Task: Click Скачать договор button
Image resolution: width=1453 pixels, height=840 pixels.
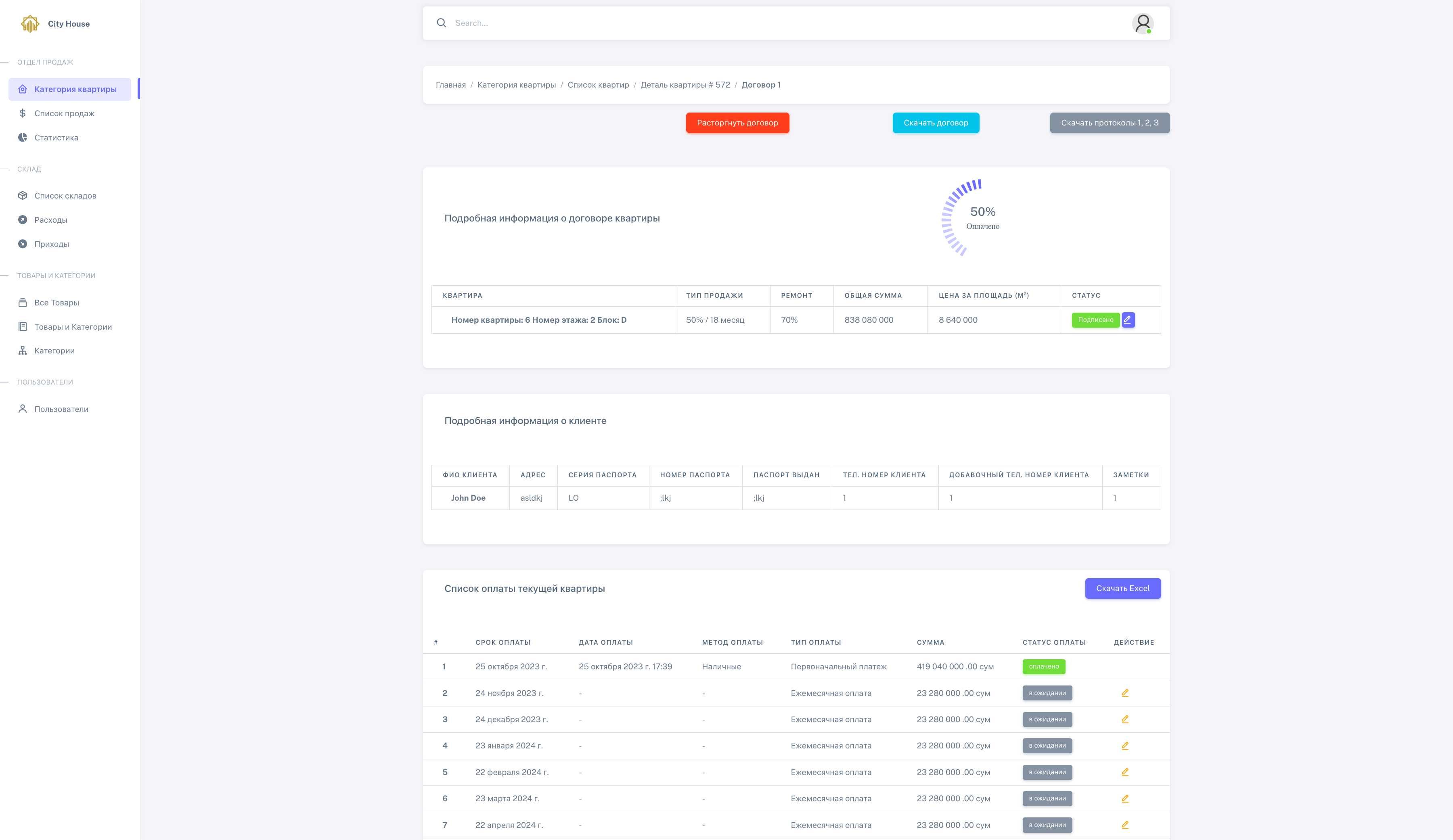Action: click(x=935, y=123)
